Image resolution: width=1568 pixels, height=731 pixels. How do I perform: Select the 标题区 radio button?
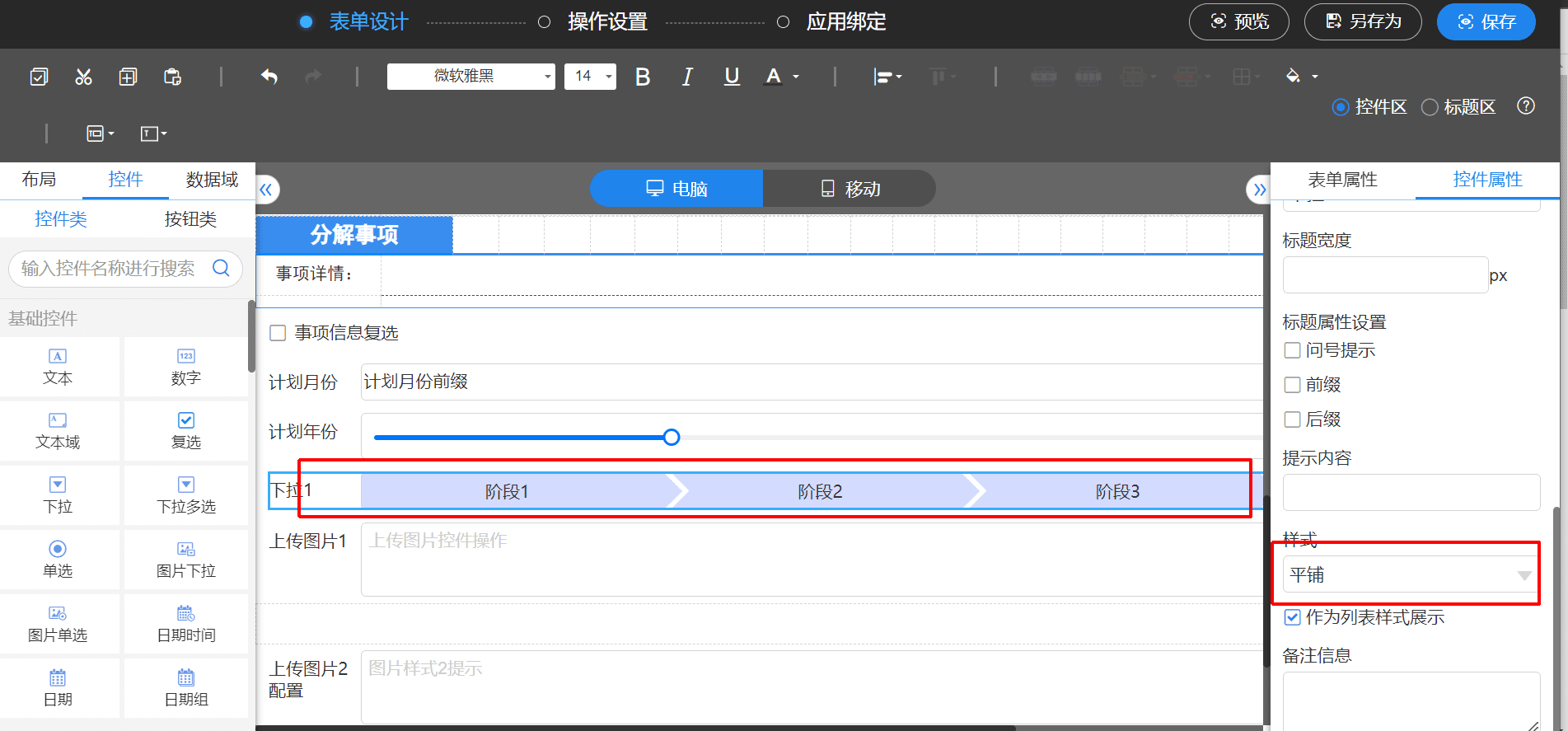point(1430,107)
